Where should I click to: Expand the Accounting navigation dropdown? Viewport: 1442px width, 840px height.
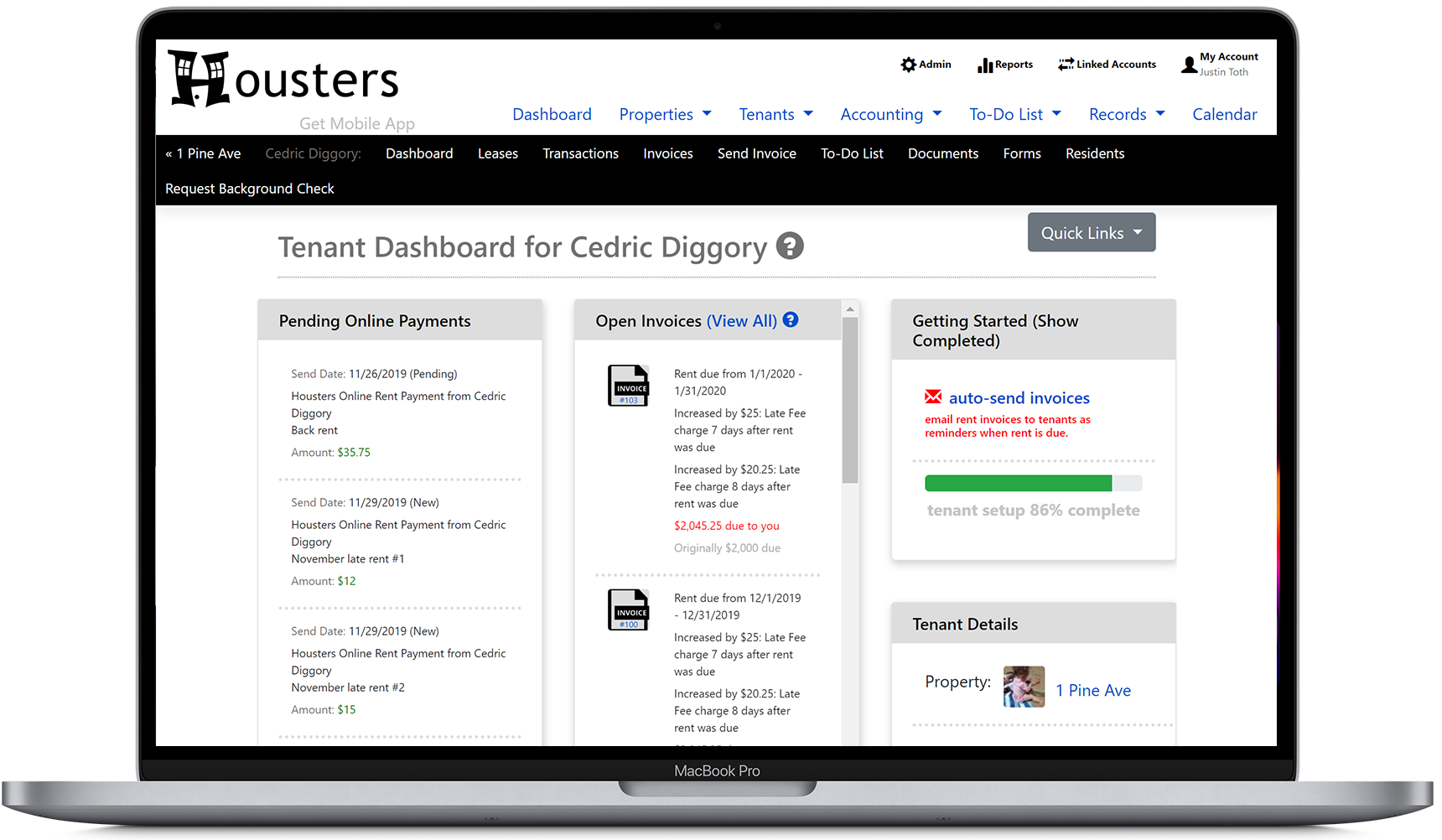tap(890, 114)
